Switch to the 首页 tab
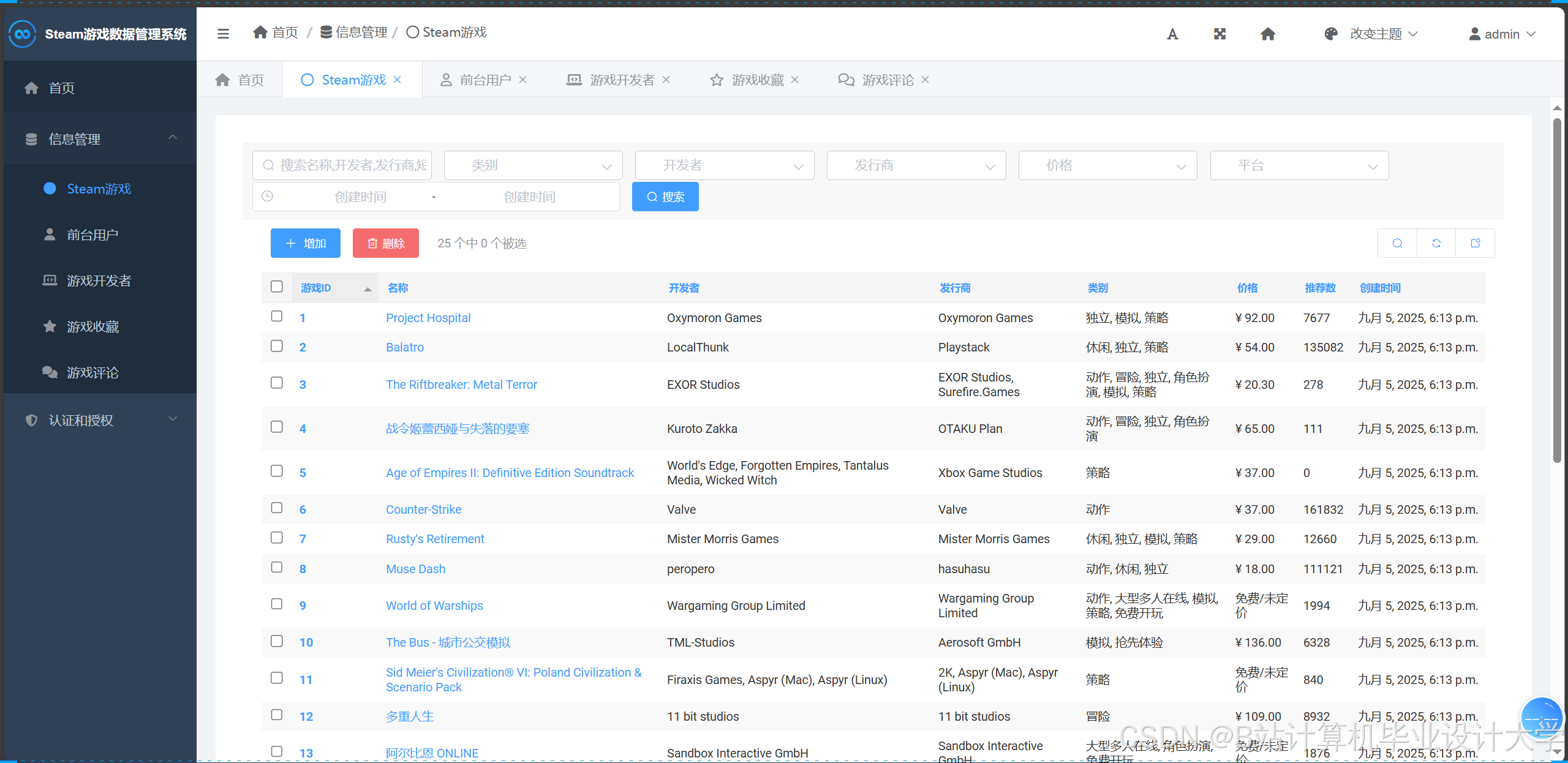 [241, 79]
